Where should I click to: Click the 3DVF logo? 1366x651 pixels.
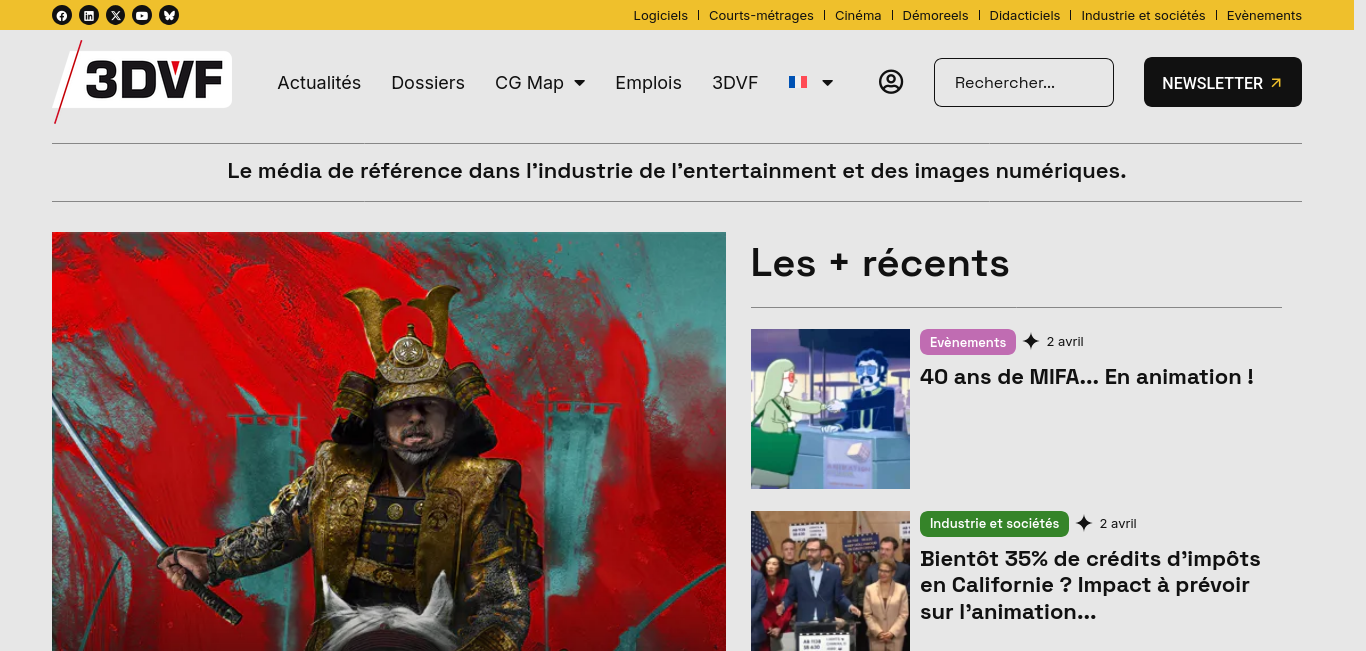[x=142, y=81]
